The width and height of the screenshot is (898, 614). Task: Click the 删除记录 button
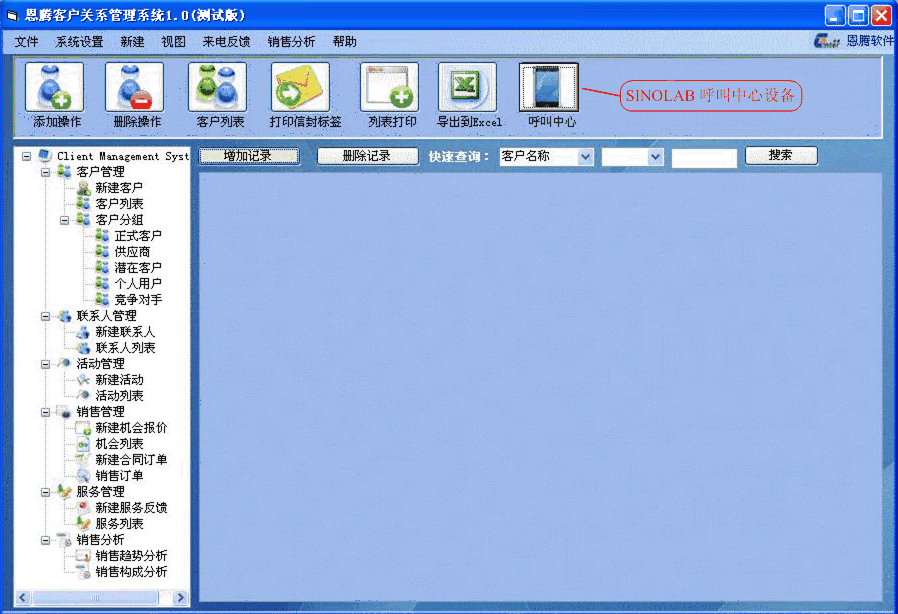(367, 156)
